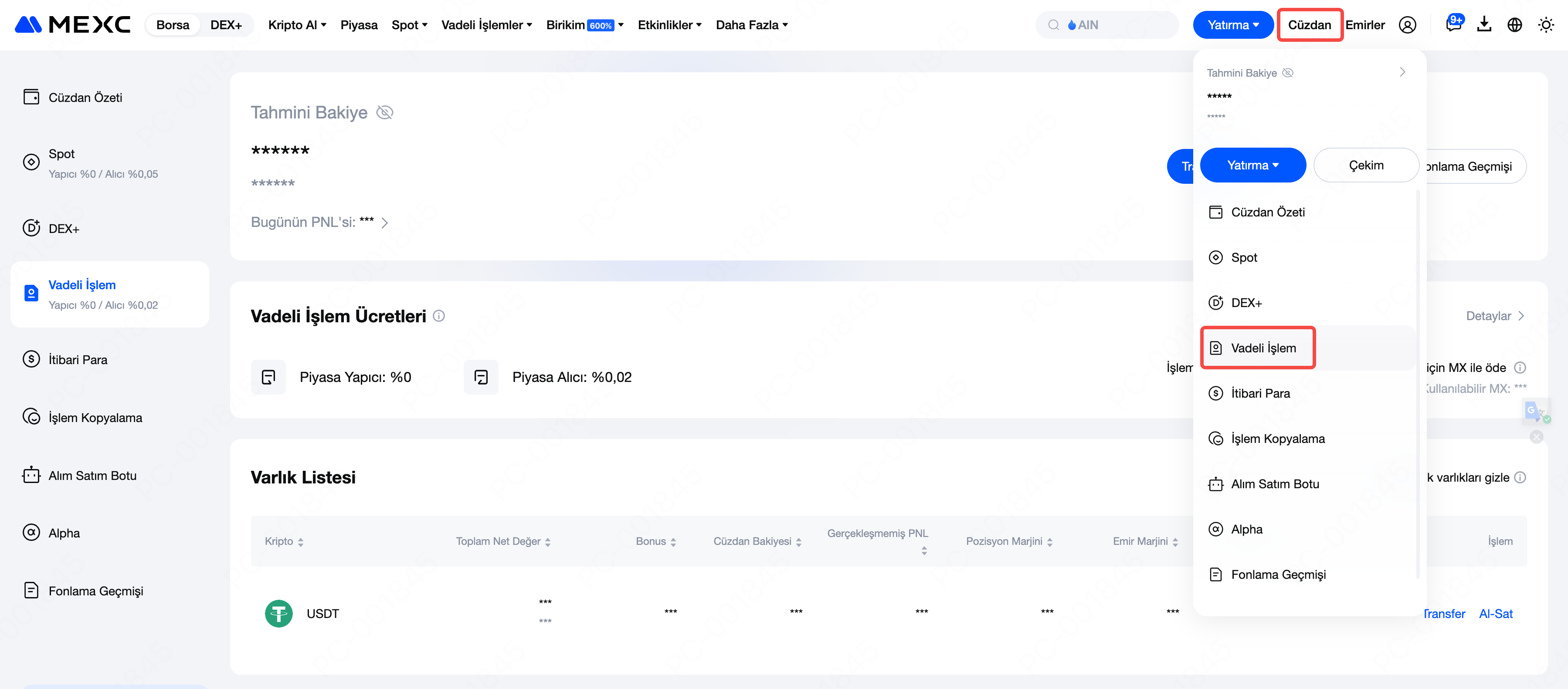Toggle balance visibility on main Tahmini Bakiye
Image resolution: width=1568 pixels, height=689 pixels.
(385, 112)
